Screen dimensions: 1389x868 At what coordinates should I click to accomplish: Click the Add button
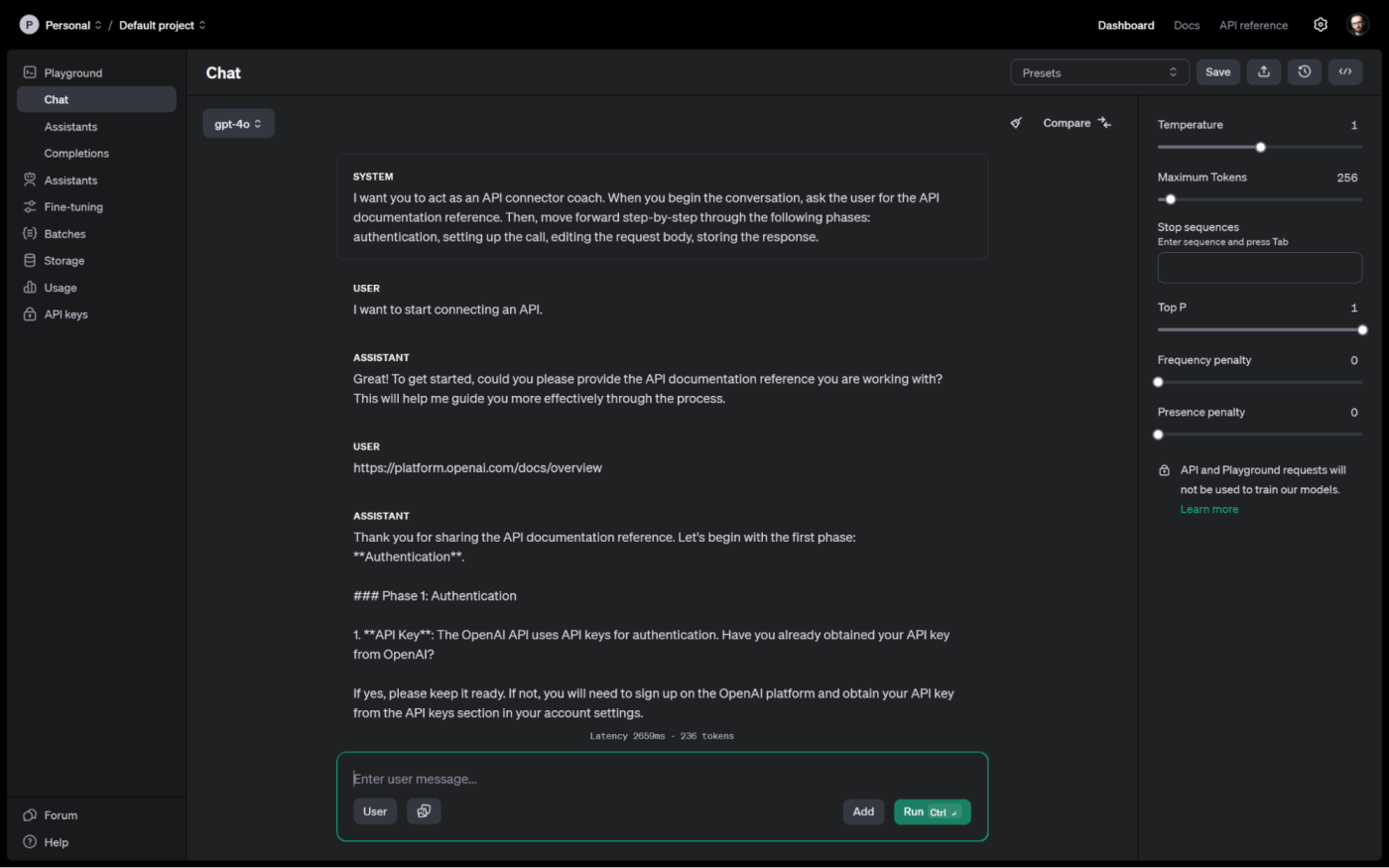point(863,811)
